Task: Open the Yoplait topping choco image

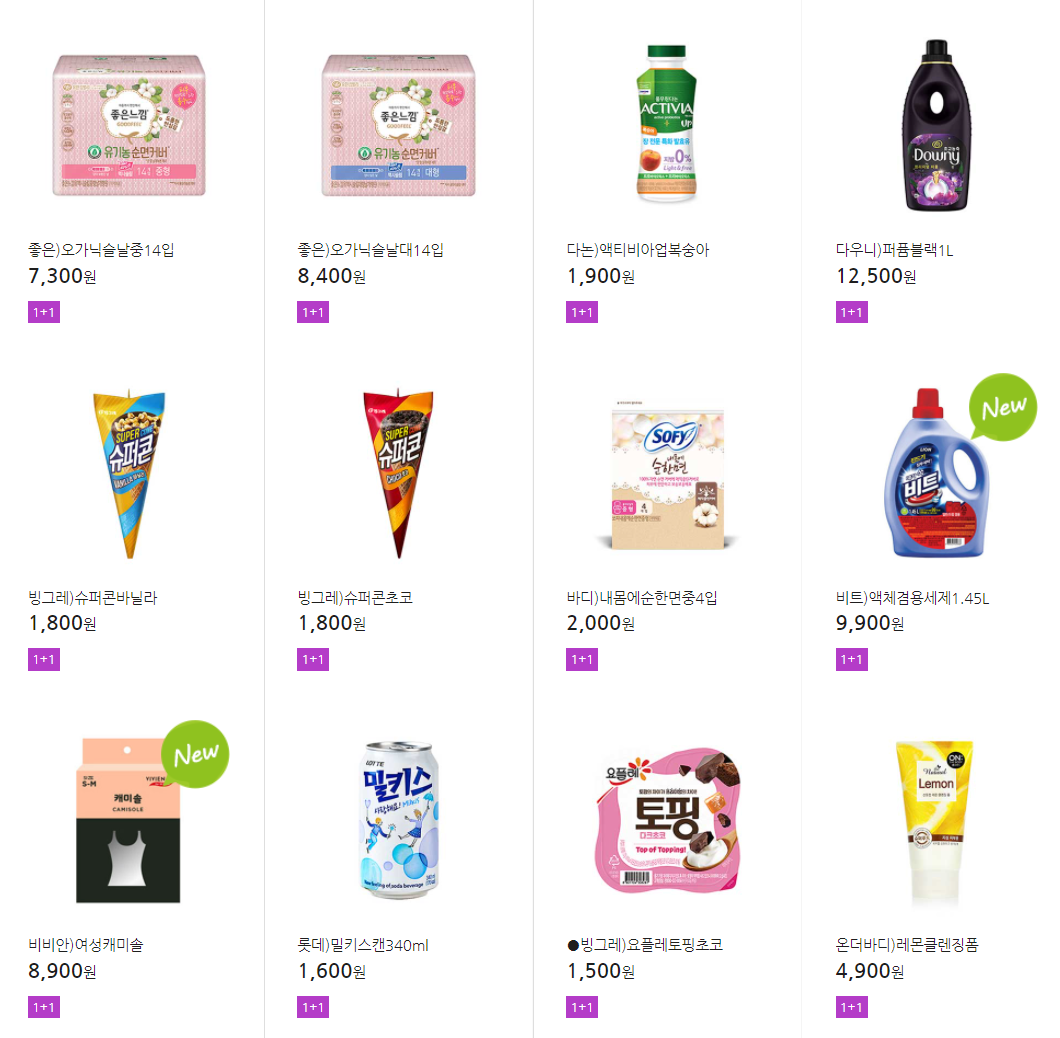Action: [667, 820]
